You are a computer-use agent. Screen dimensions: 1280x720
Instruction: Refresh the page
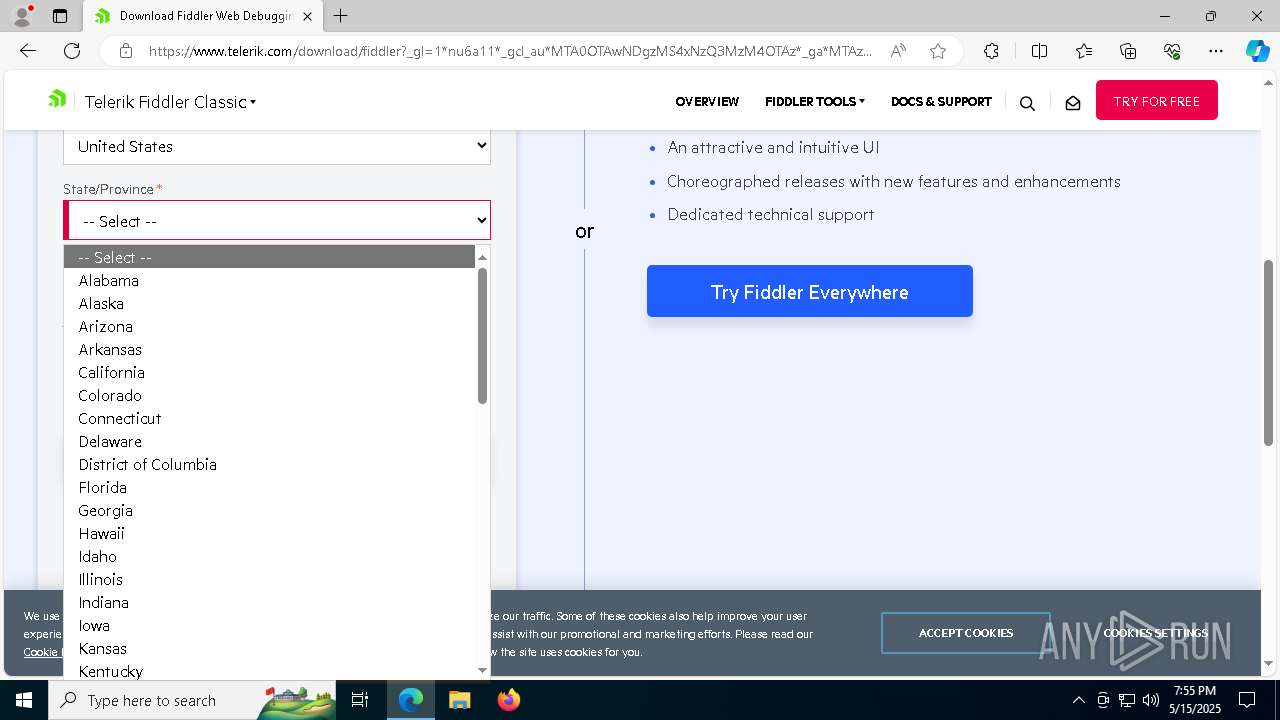point(72,51)
